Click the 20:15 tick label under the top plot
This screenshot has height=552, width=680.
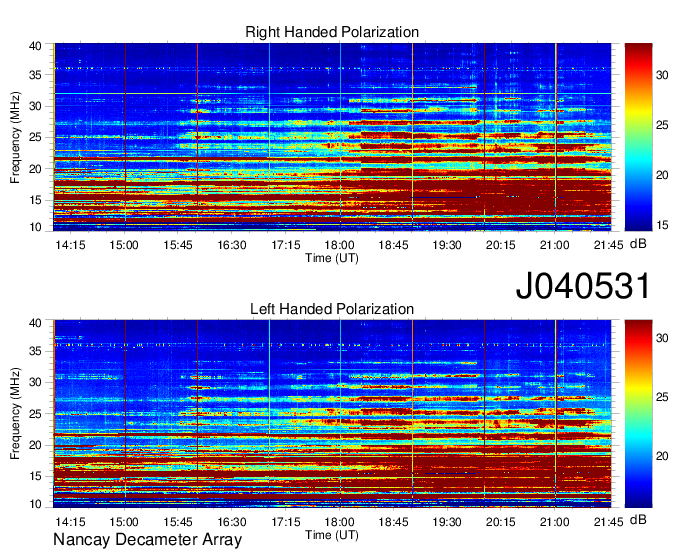(x=501, y=245)
